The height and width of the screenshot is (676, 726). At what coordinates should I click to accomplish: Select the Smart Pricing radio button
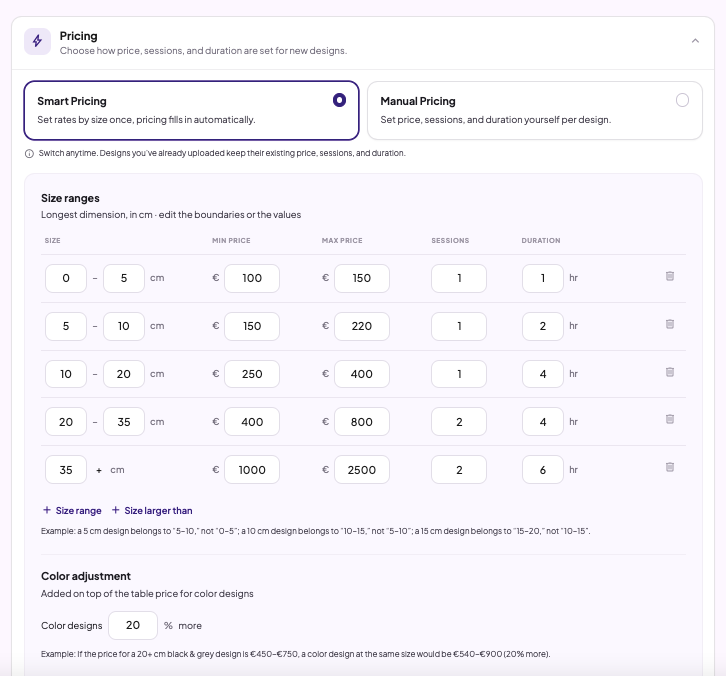(339, 100)
